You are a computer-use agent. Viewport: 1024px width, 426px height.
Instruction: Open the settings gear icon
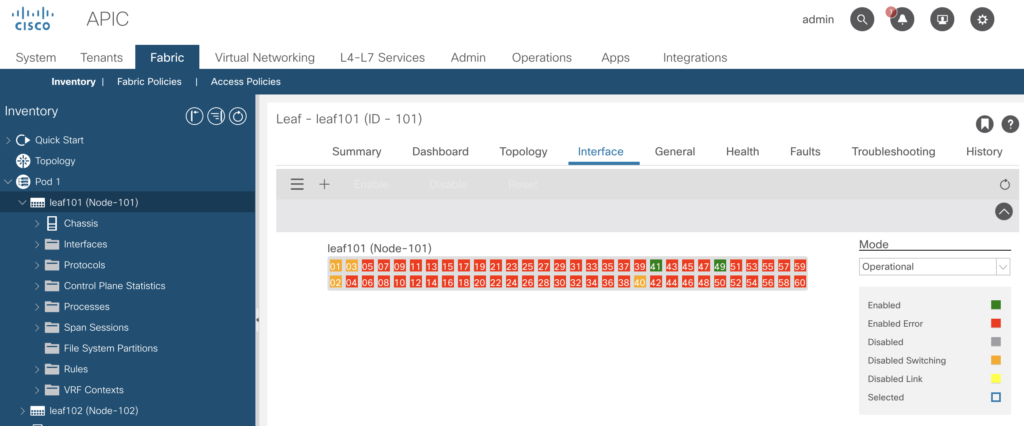pos(982,20)
